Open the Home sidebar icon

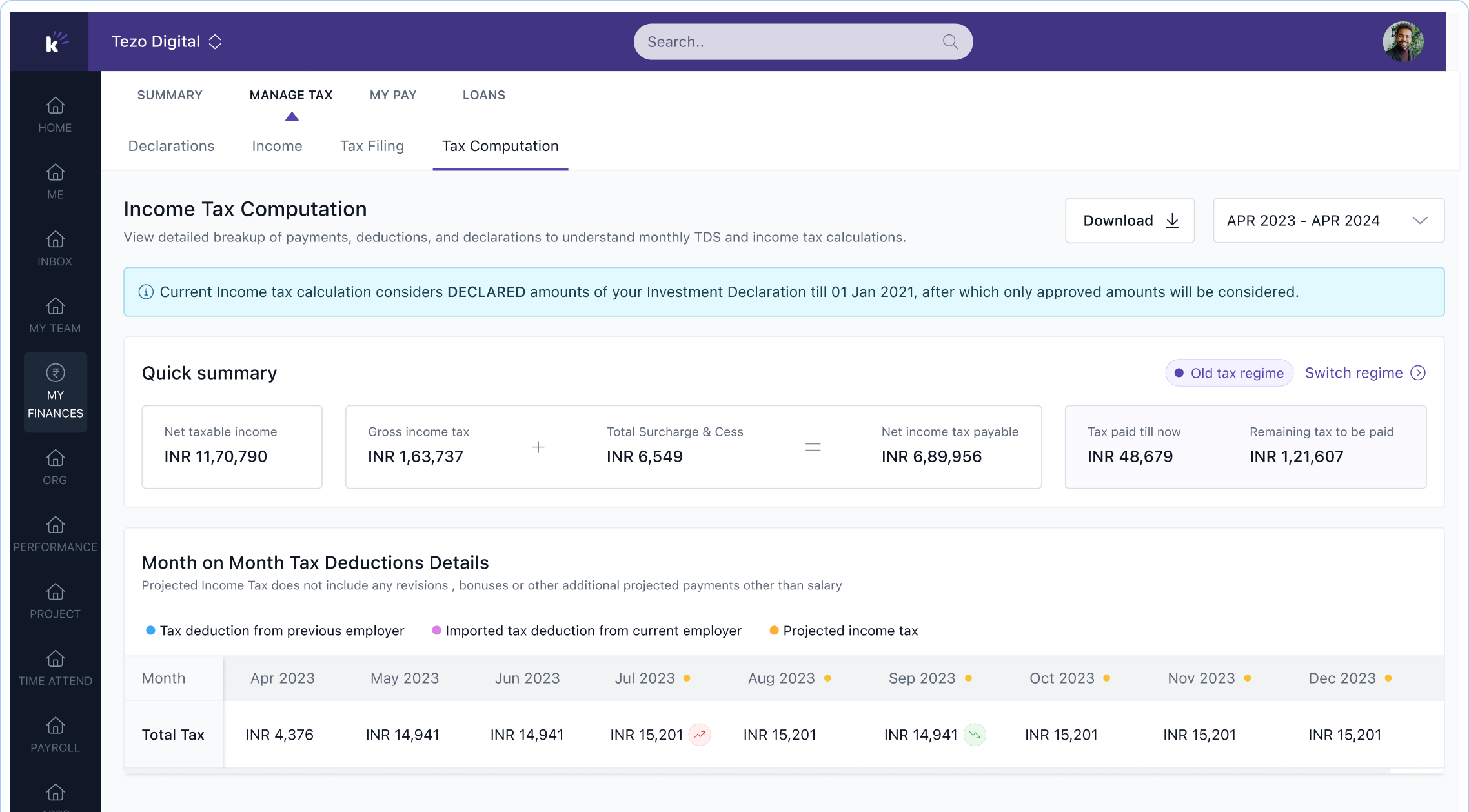coord(56,105)
